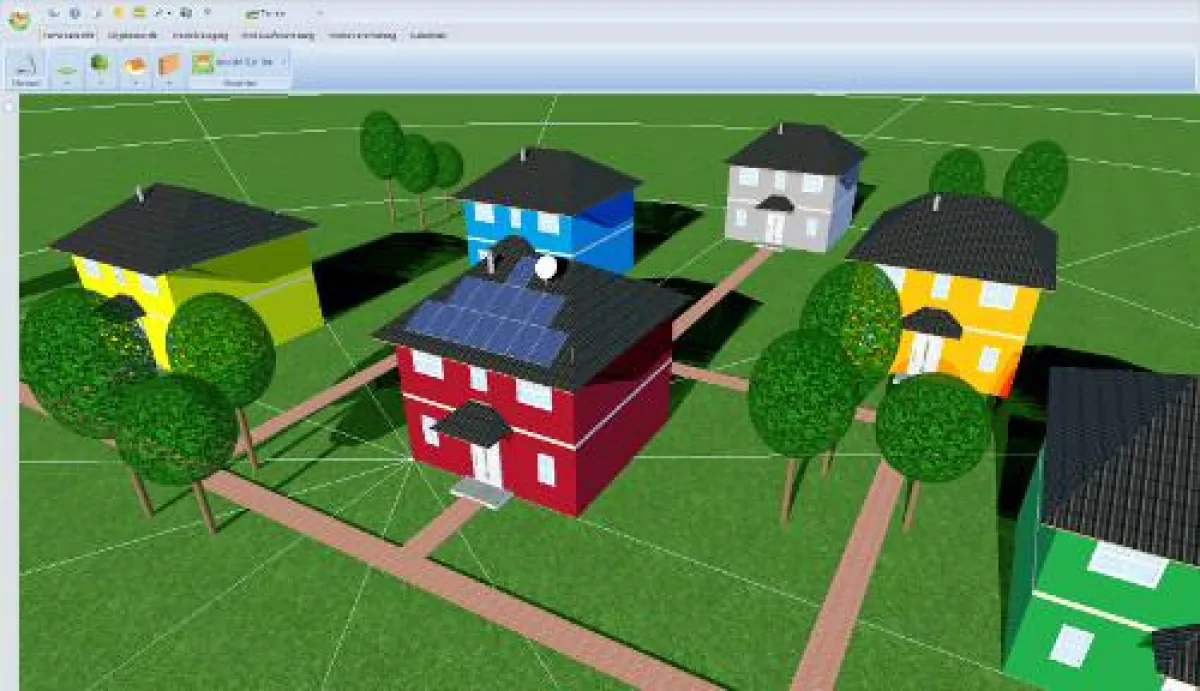Open the dropdown under the terrain area icon
This screenshot has width=1200, height=691.
(x=67, y=84)
